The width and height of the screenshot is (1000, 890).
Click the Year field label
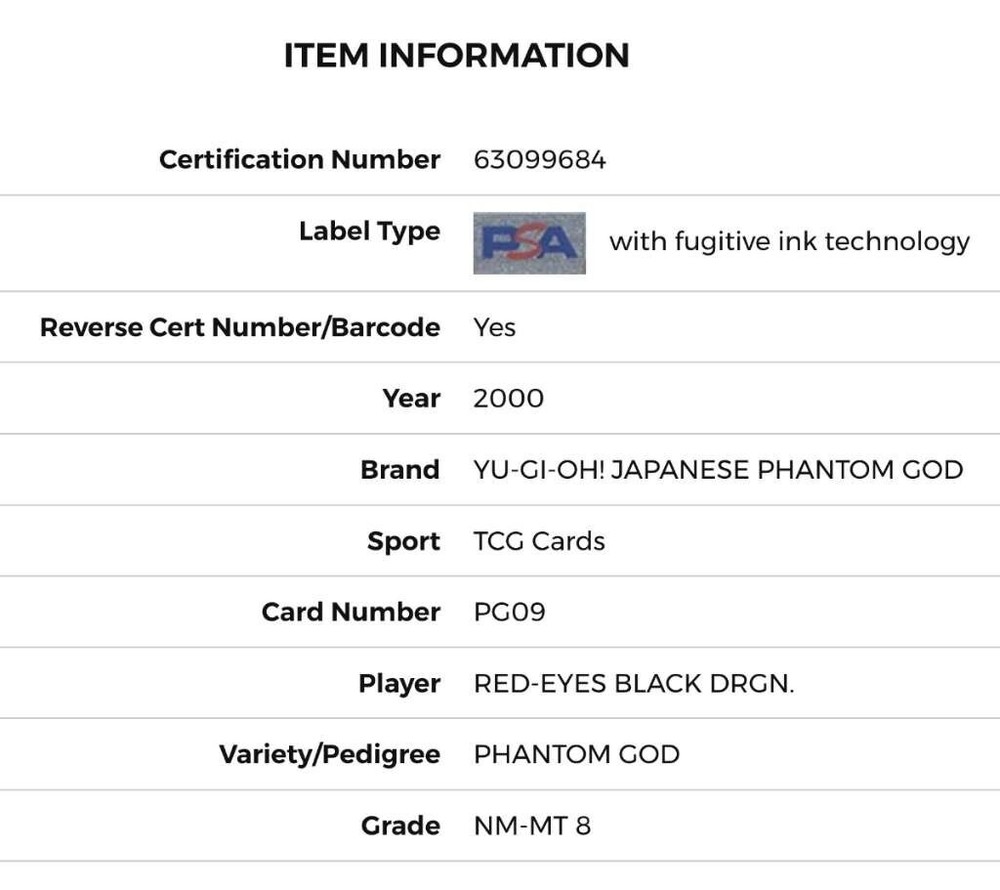pyautogui.click(x=411, y=398)
